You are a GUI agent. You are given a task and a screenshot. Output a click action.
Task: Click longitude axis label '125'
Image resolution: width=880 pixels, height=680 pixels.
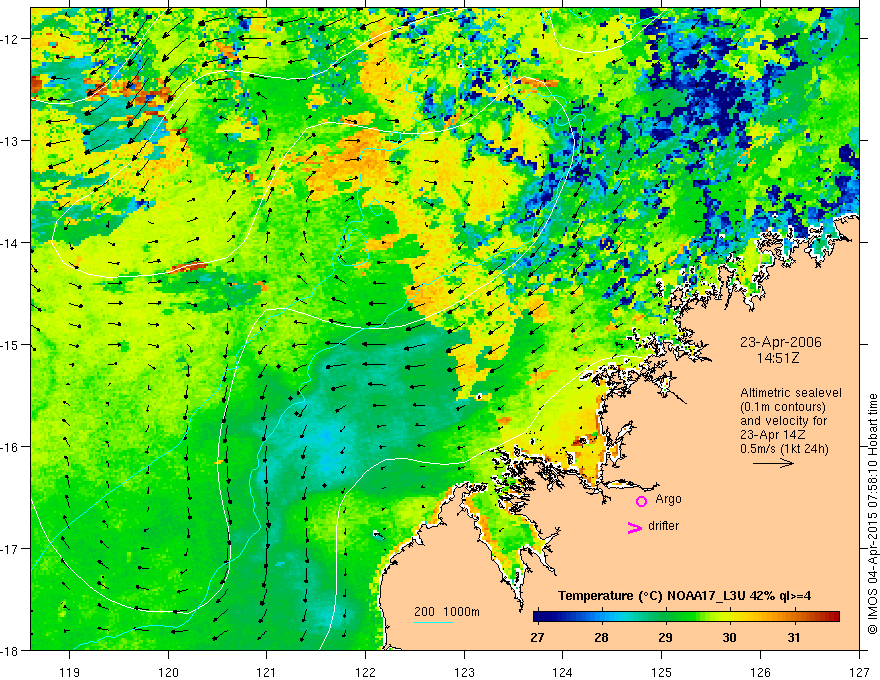[662, 672]
